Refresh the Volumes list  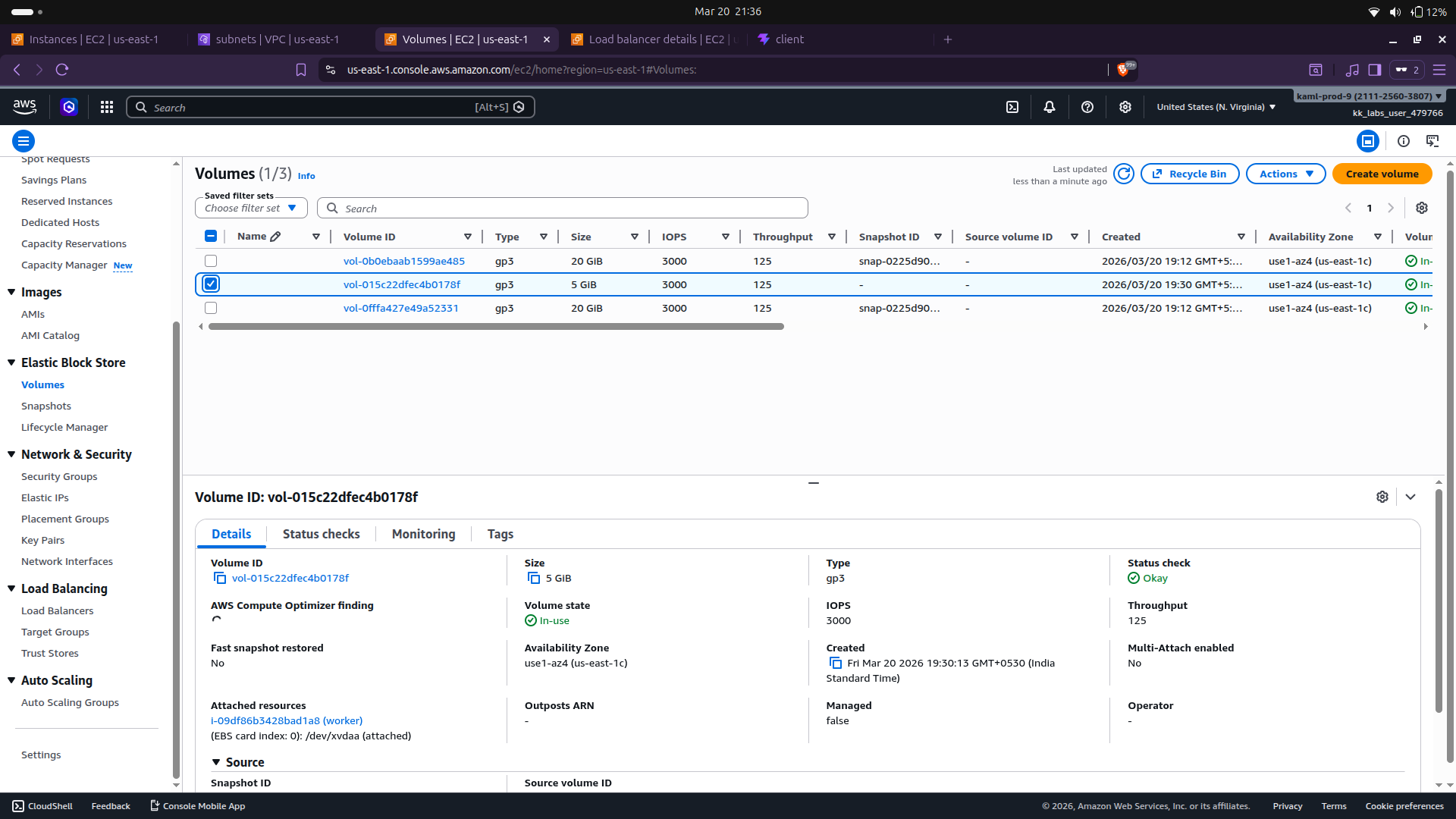point(1124,174)
